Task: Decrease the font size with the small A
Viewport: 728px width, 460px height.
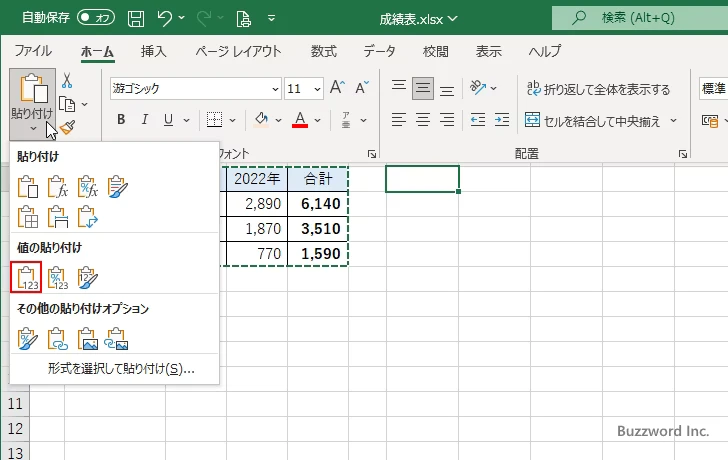Action: point(362,87)
